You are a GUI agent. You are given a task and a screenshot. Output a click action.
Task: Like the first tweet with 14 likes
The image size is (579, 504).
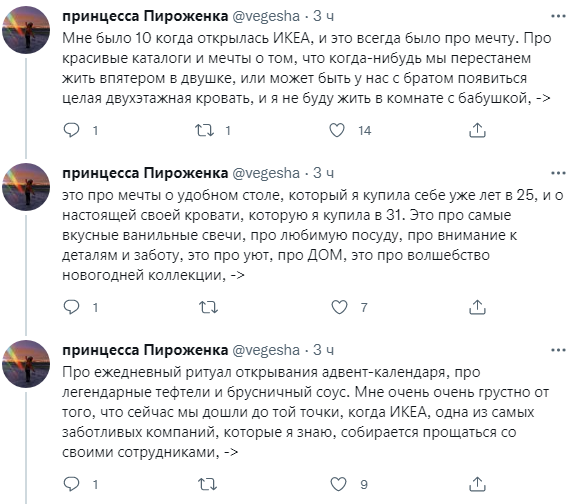click(337, 130)
